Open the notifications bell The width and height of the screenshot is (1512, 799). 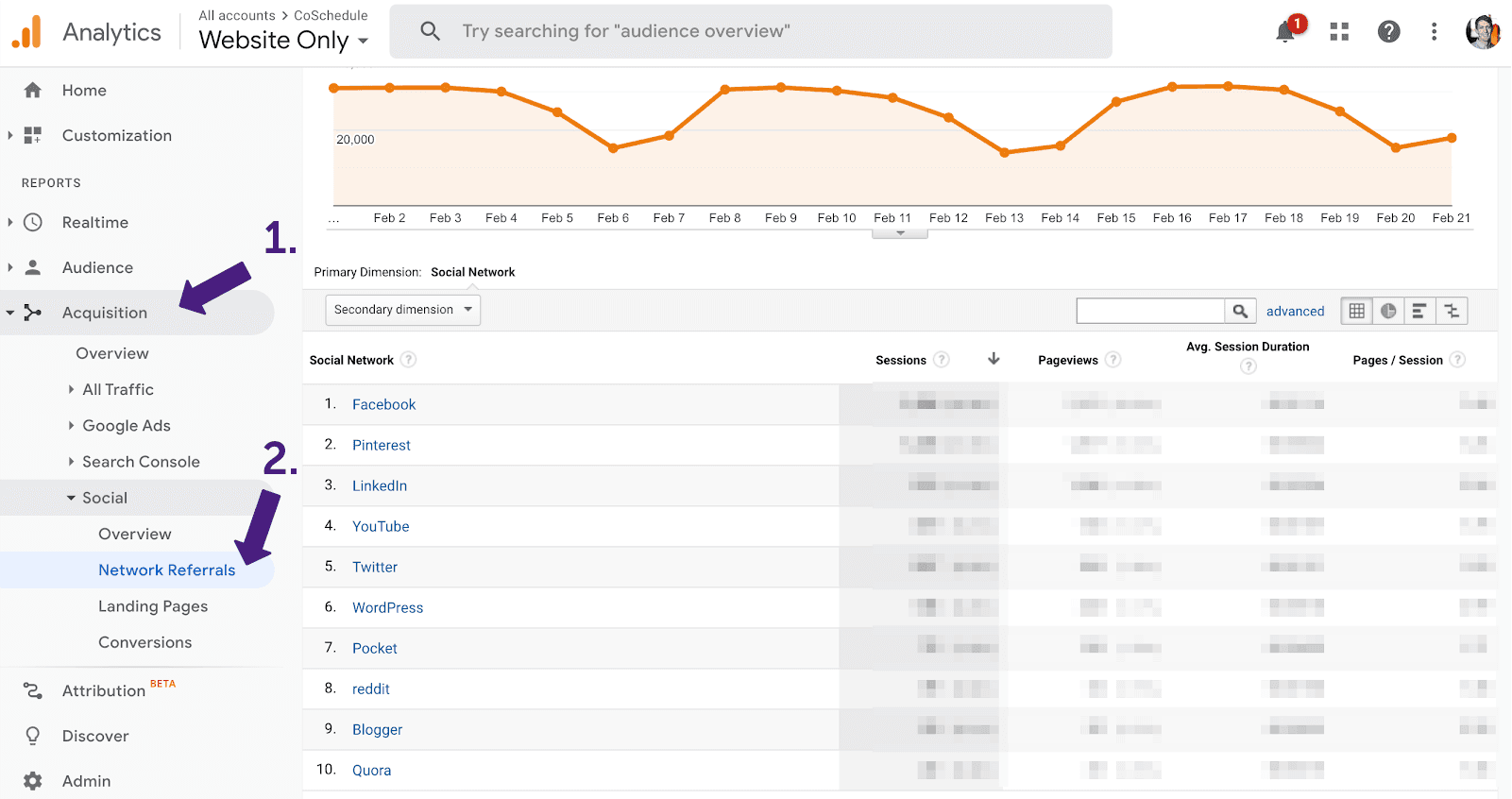click(x=1285, y=32)
